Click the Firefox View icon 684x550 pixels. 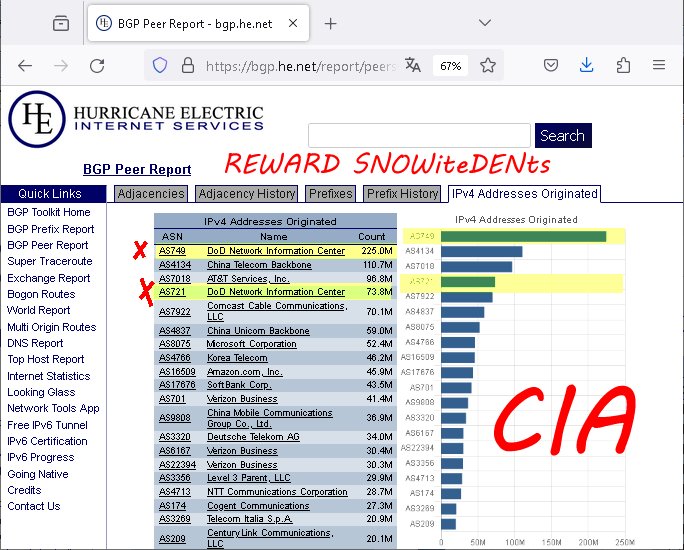(61, 23)
